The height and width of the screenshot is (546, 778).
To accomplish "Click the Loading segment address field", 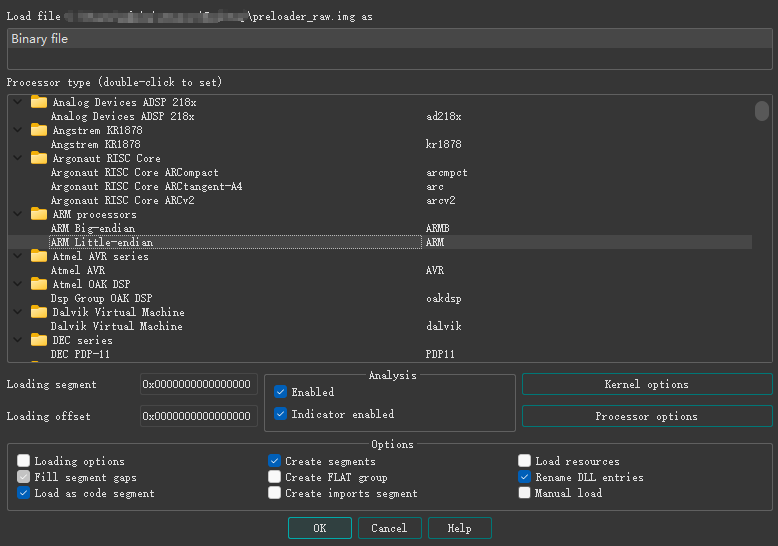I will pyautogui.click(x=198, y=384).
